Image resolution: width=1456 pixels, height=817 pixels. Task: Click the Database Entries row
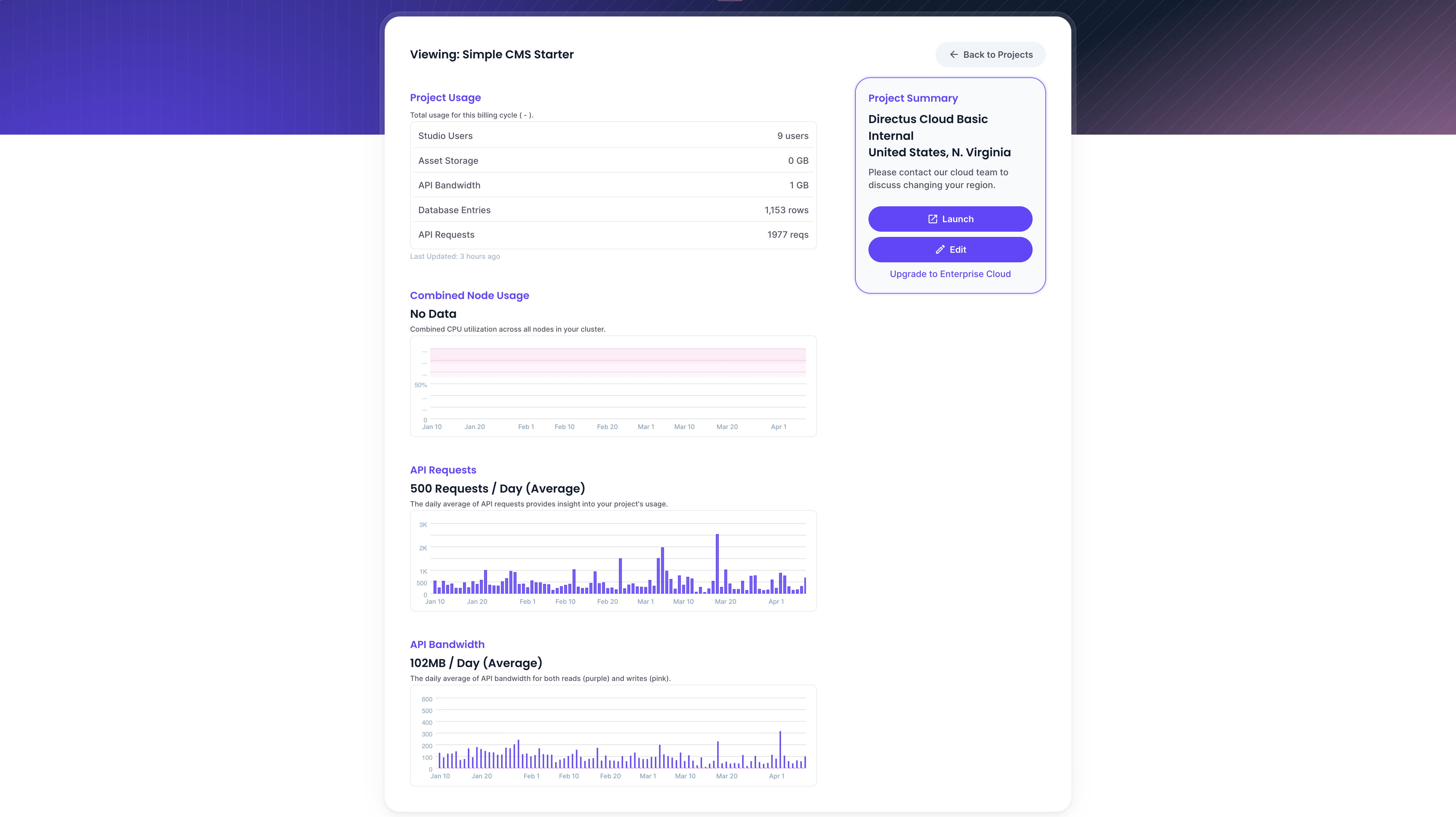tap(613, 210)
